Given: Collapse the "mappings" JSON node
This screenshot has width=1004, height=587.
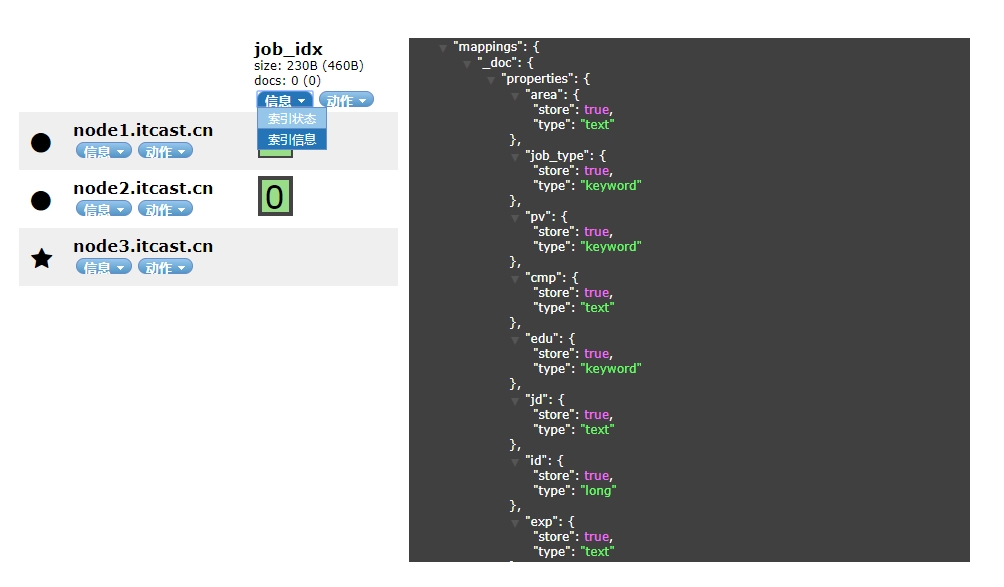Looking at the screenshot, I should [x=442, y=48].
